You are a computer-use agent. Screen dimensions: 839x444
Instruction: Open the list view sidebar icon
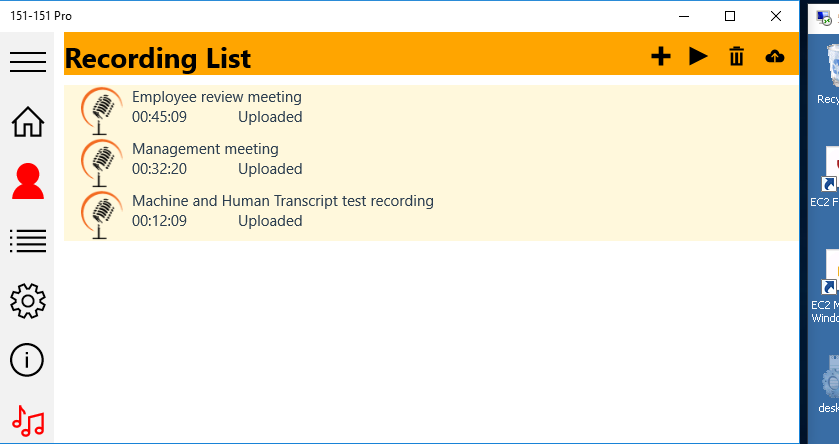pyautogui.click(x=28, y=241)
